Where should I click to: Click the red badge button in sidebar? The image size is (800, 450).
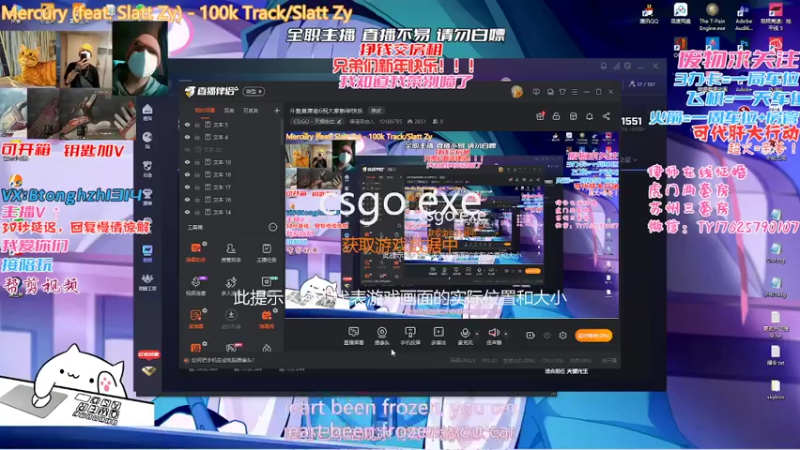coord(148,354)
